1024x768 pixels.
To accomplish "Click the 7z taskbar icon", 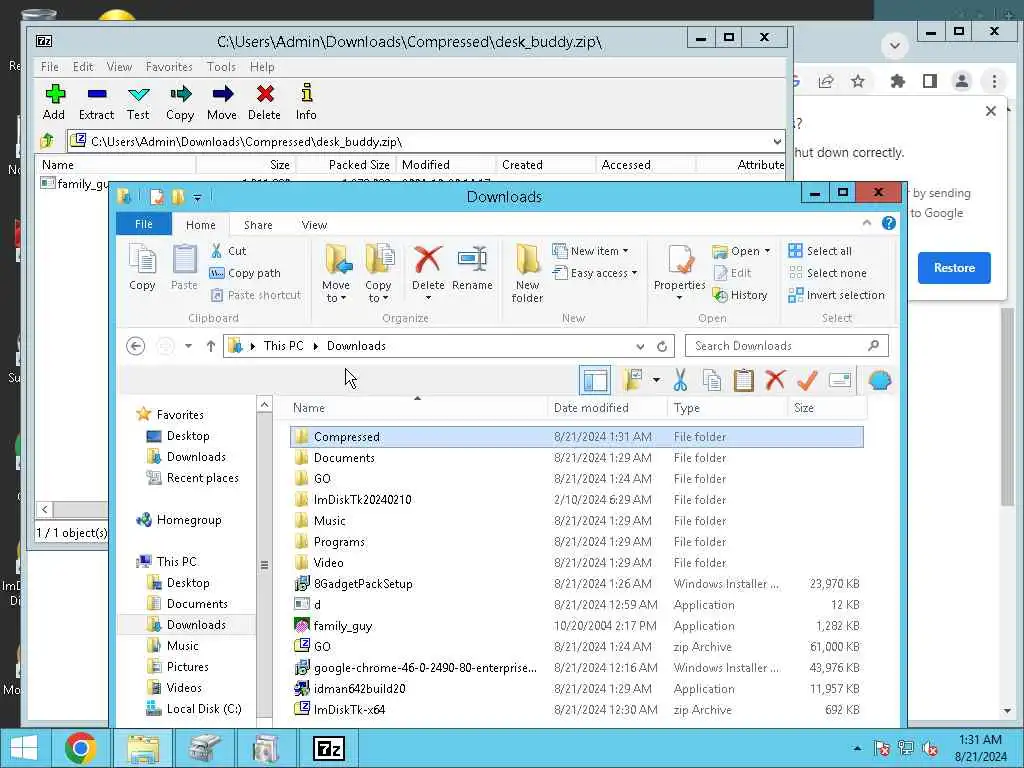I will coord(328,748).
